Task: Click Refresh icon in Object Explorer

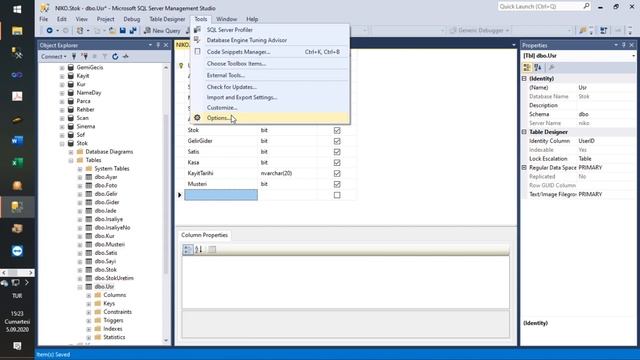Action: [x=115, y=57]
